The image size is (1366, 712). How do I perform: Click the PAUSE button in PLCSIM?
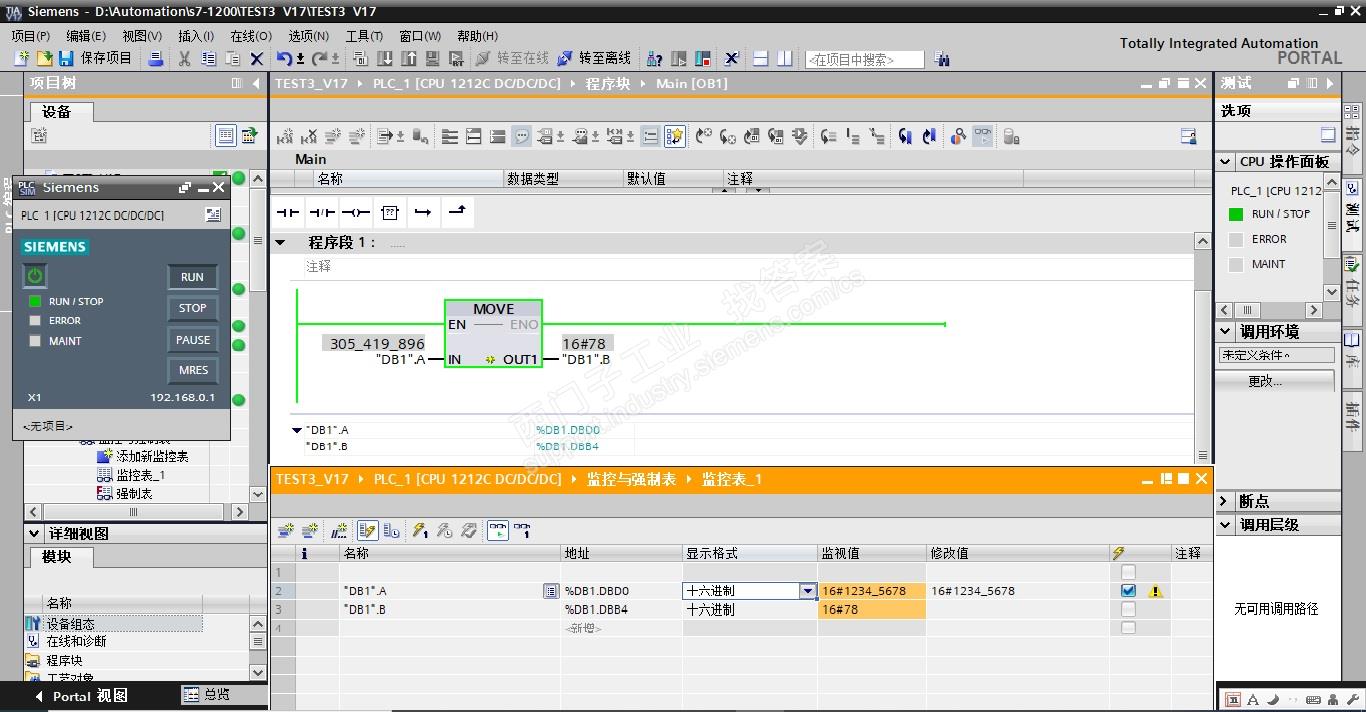(192, 339)
